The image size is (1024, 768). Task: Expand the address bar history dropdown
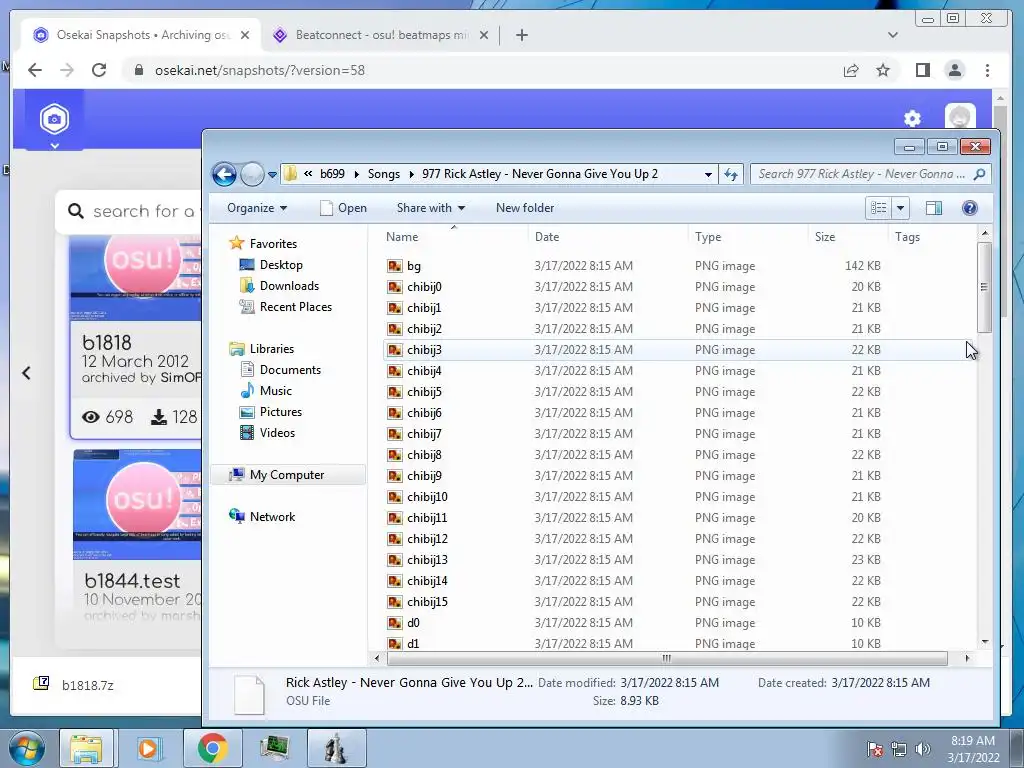tap(708, 174)
